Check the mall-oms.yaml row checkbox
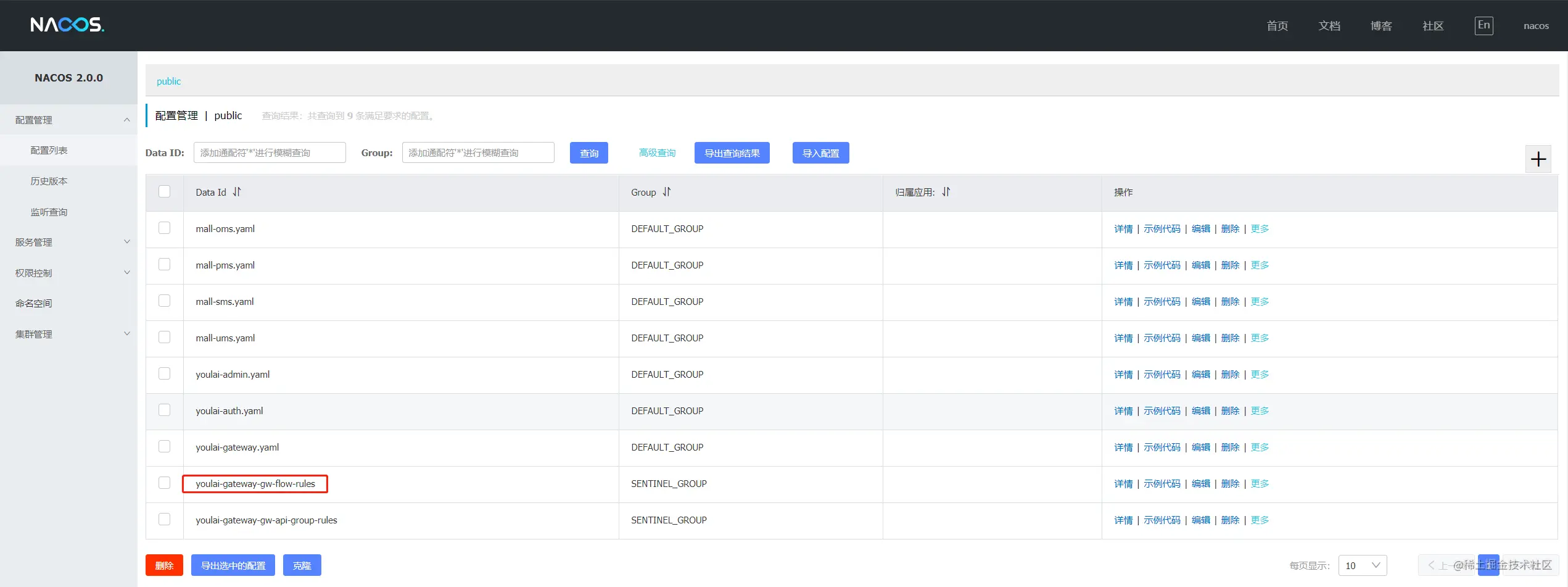Image resolution: width=1568 pixels, height=587 pixels. click(164, 228)
